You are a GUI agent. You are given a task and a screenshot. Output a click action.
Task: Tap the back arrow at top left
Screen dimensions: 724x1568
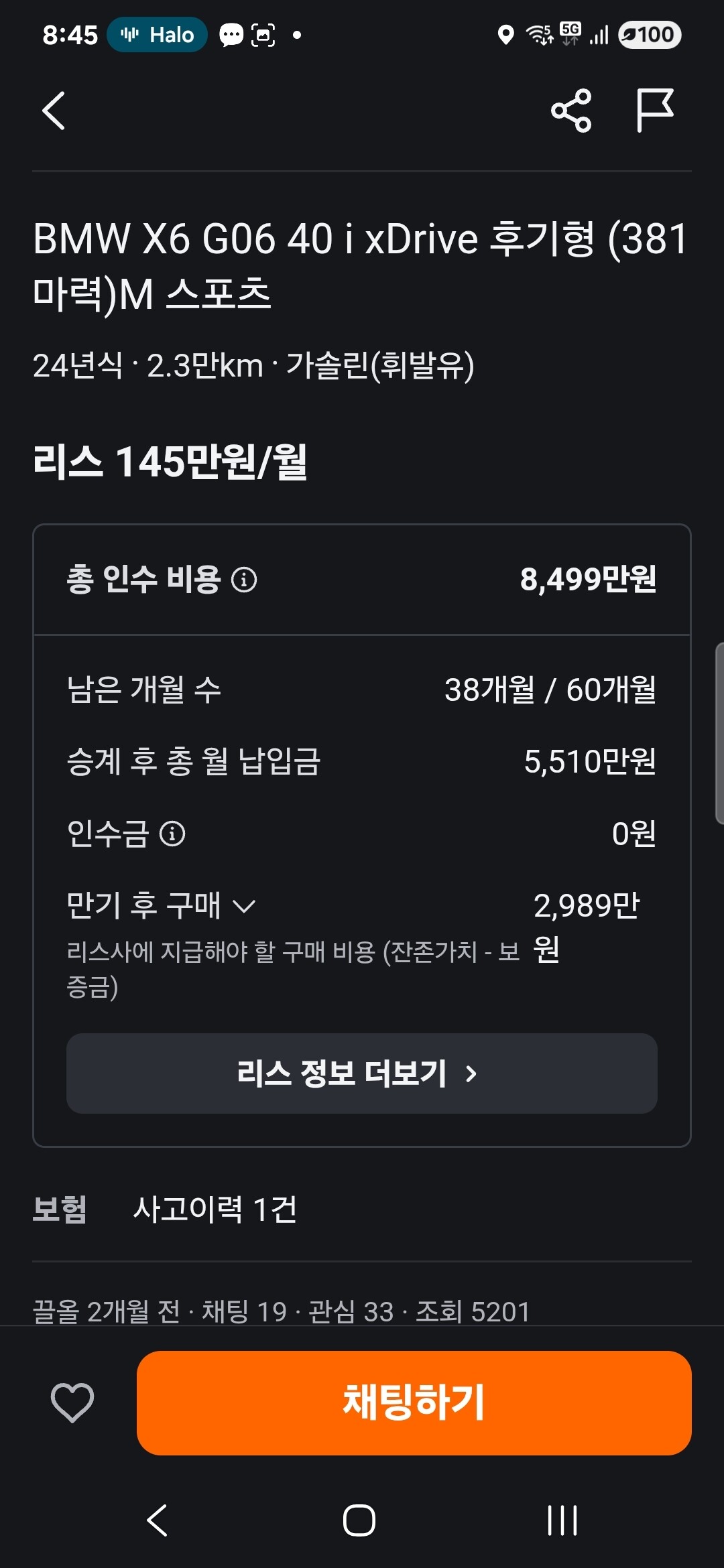[54, 111]
